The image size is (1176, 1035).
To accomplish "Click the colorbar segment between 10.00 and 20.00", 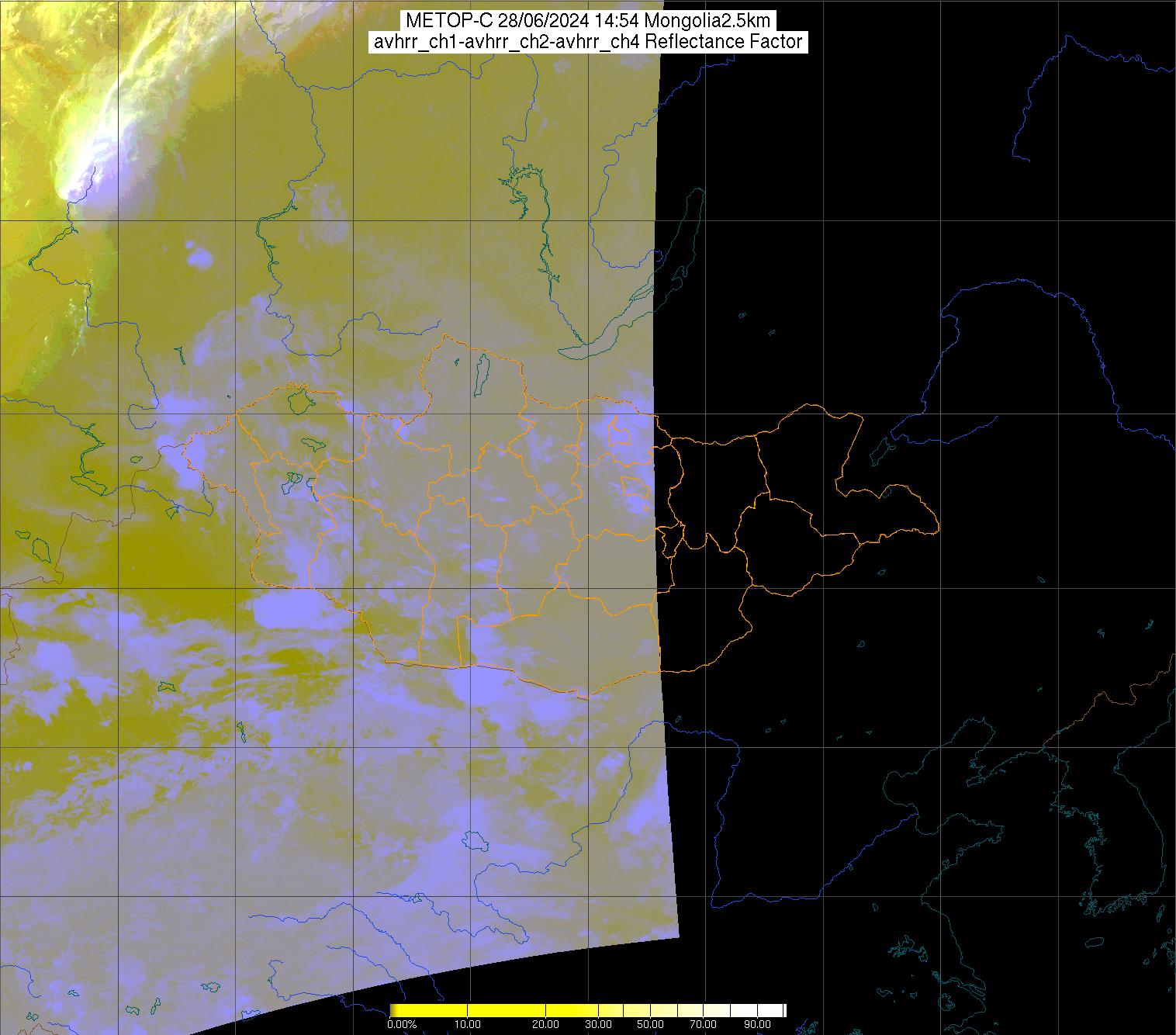I will point(507,1010).
